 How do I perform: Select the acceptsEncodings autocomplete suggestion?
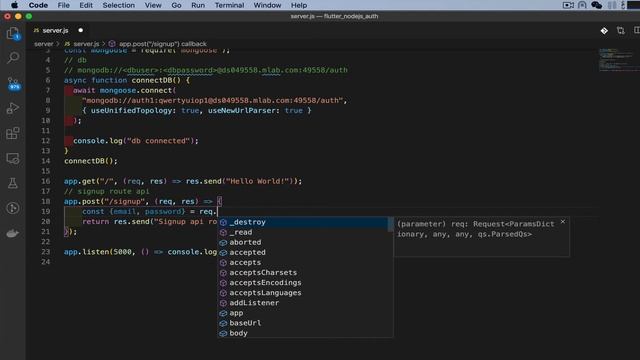(305, 283)
